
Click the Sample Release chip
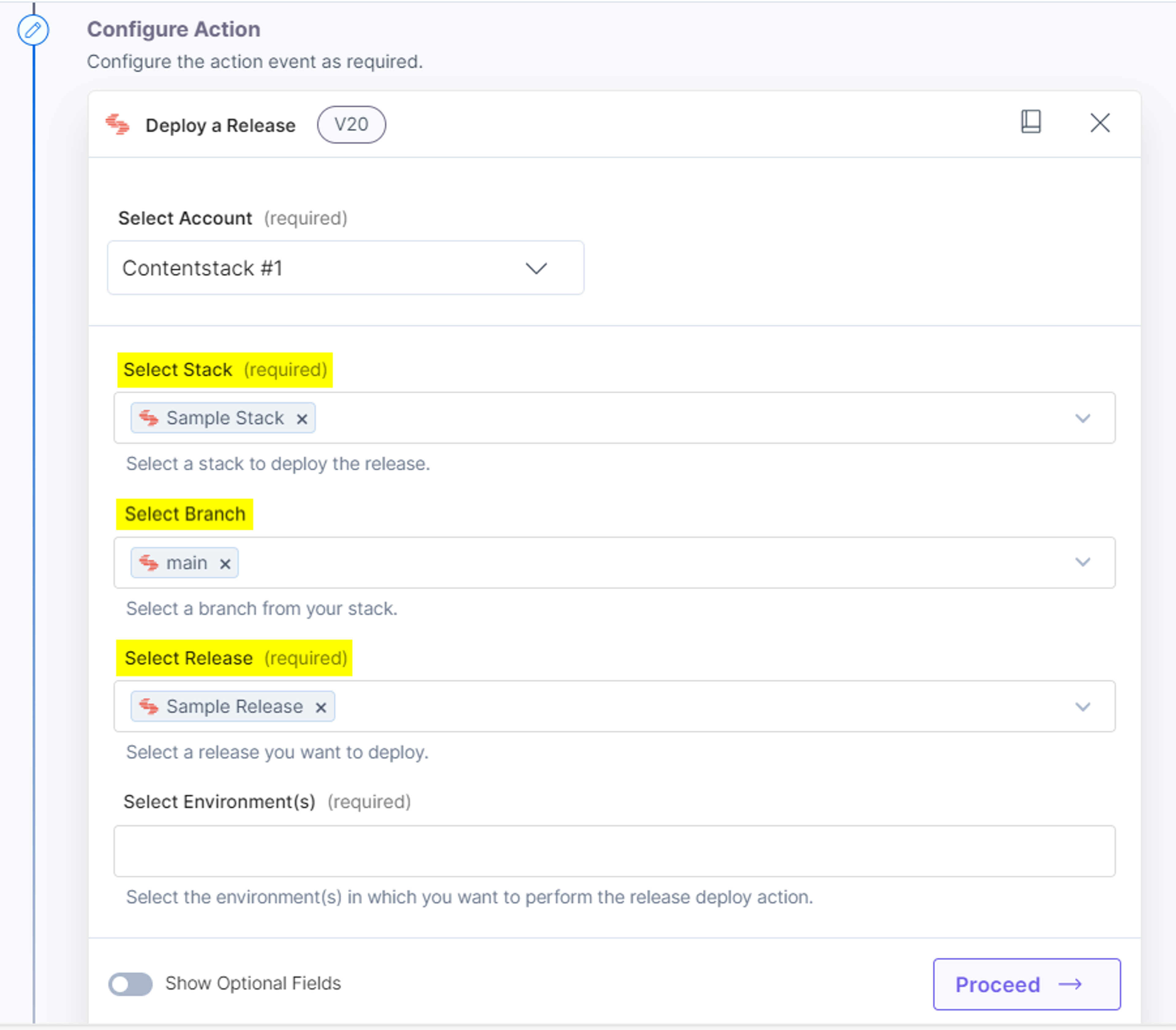(x=233, y=706)
